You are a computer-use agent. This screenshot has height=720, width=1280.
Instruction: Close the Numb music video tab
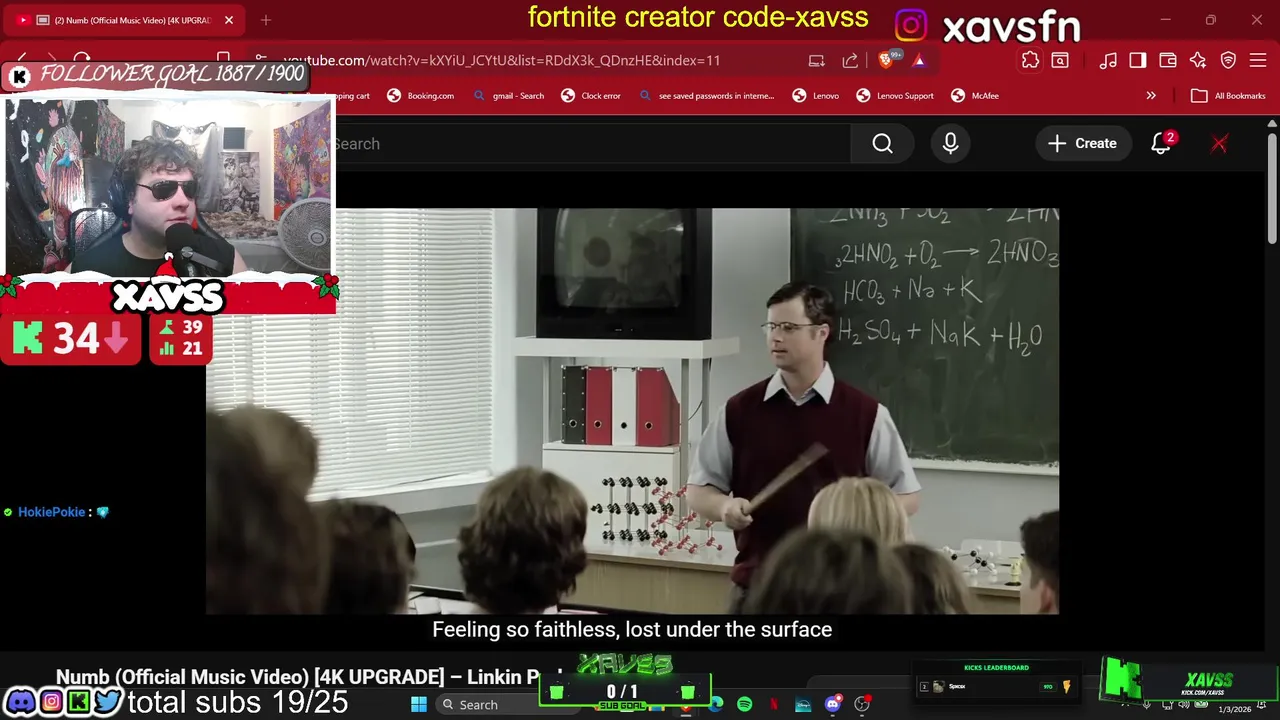click(x=228, y=20)
